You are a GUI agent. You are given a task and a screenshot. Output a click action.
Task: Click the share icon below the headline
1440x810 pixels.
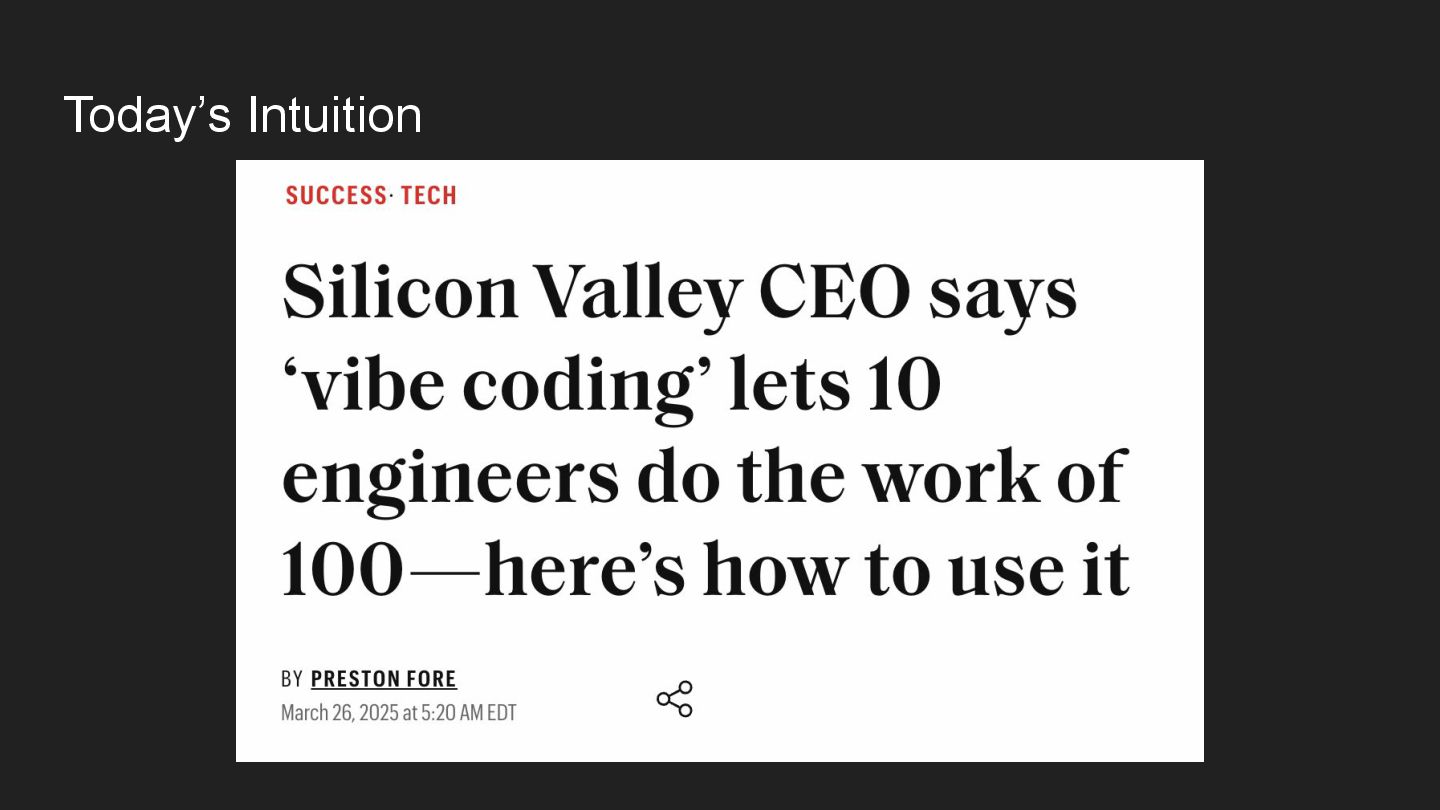(674, 699)
